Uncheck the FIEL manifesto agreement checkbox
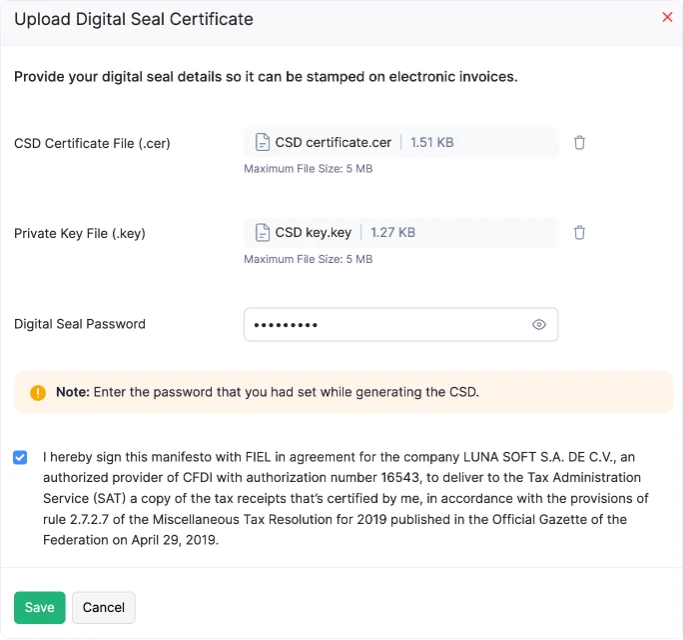 coord(20,457)
